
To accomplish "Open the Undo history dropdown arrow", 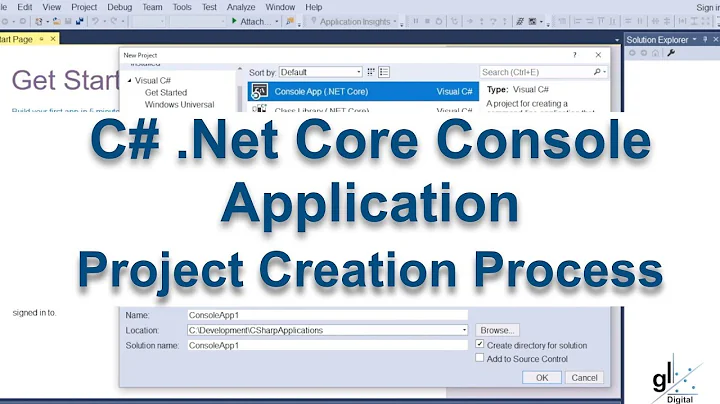I will pos(104,21).
